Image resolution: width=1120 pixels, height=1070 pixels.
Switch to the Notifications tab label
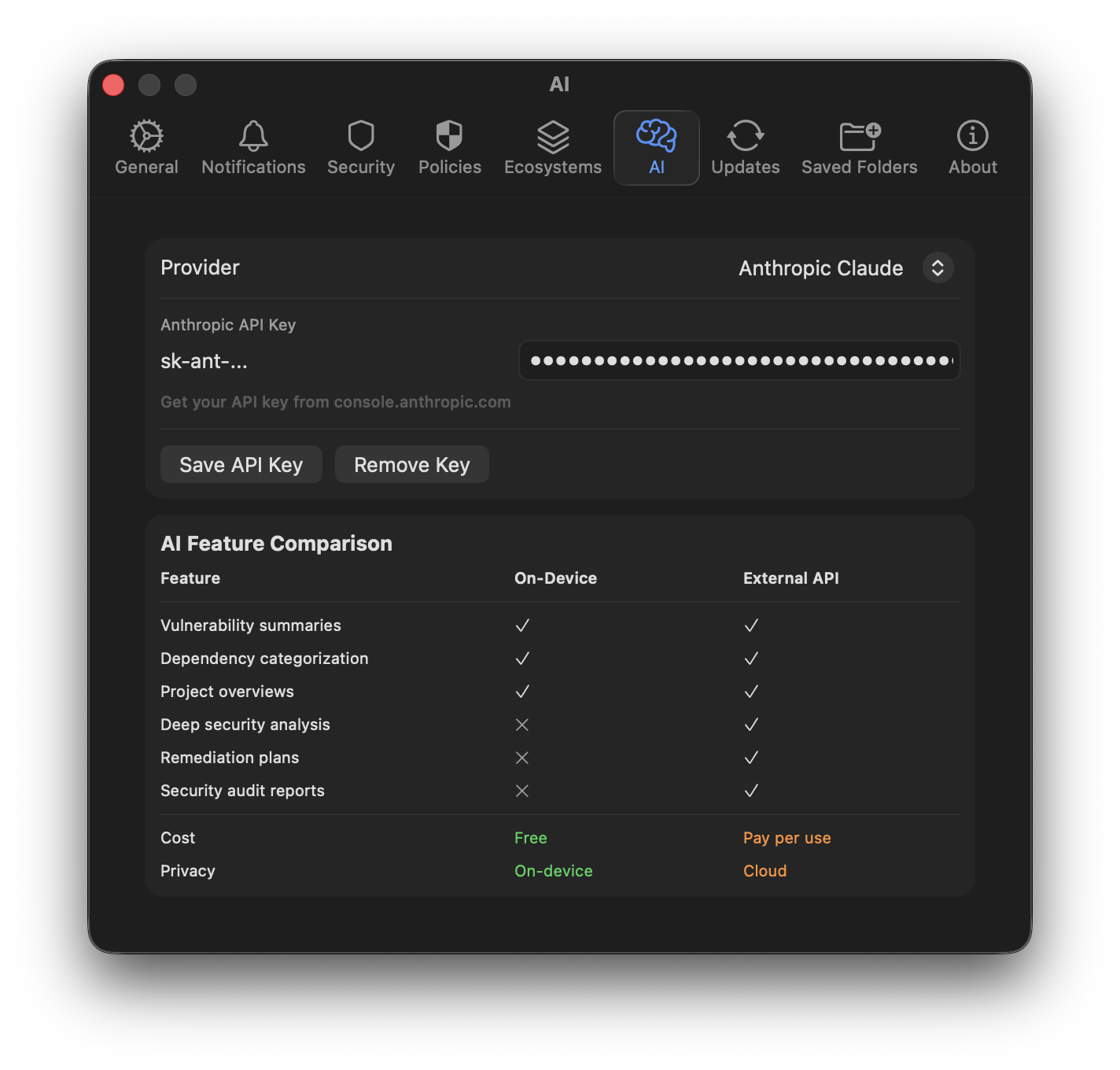253,168
